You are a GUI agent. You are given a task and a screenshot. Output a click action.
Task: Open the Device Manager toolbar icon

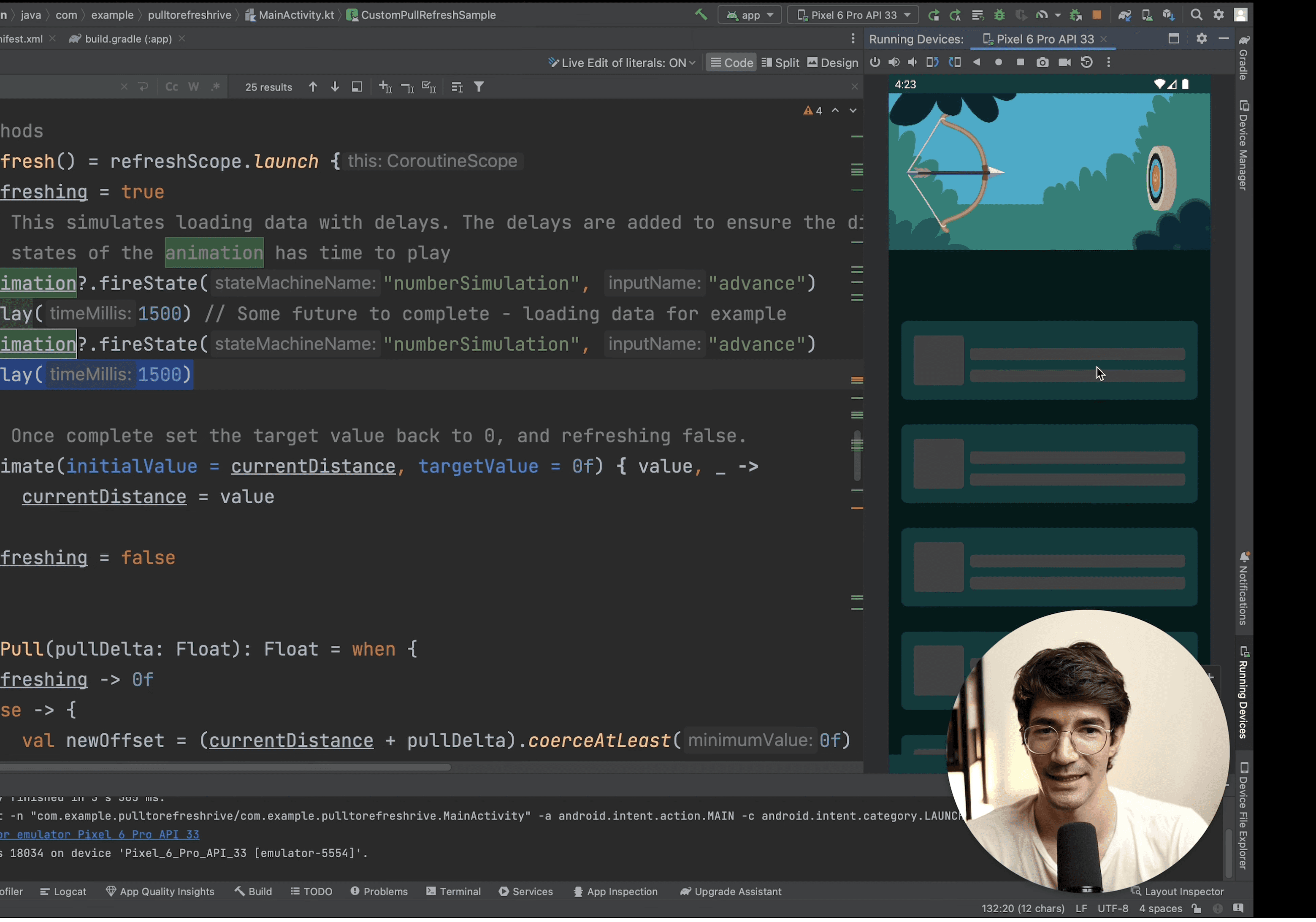tap(1147, 15)
